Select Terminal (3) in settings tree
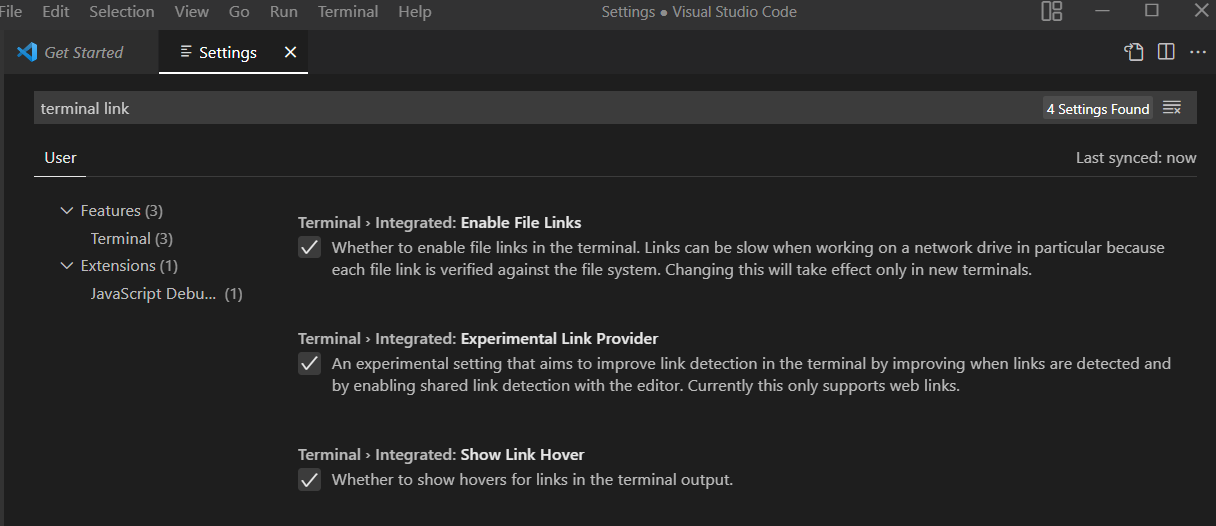 coord(132,239)
